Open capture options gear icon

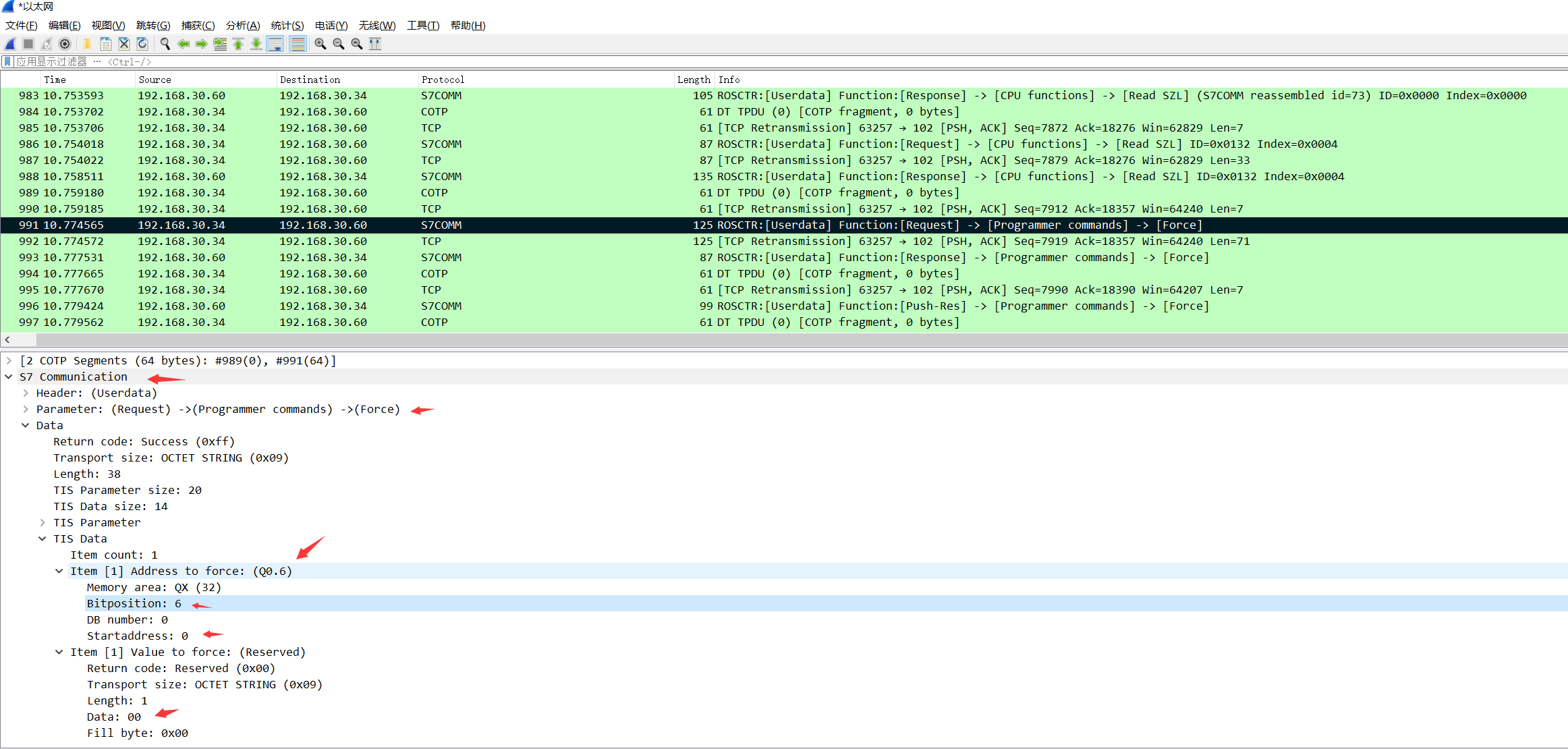click(65, 44)
